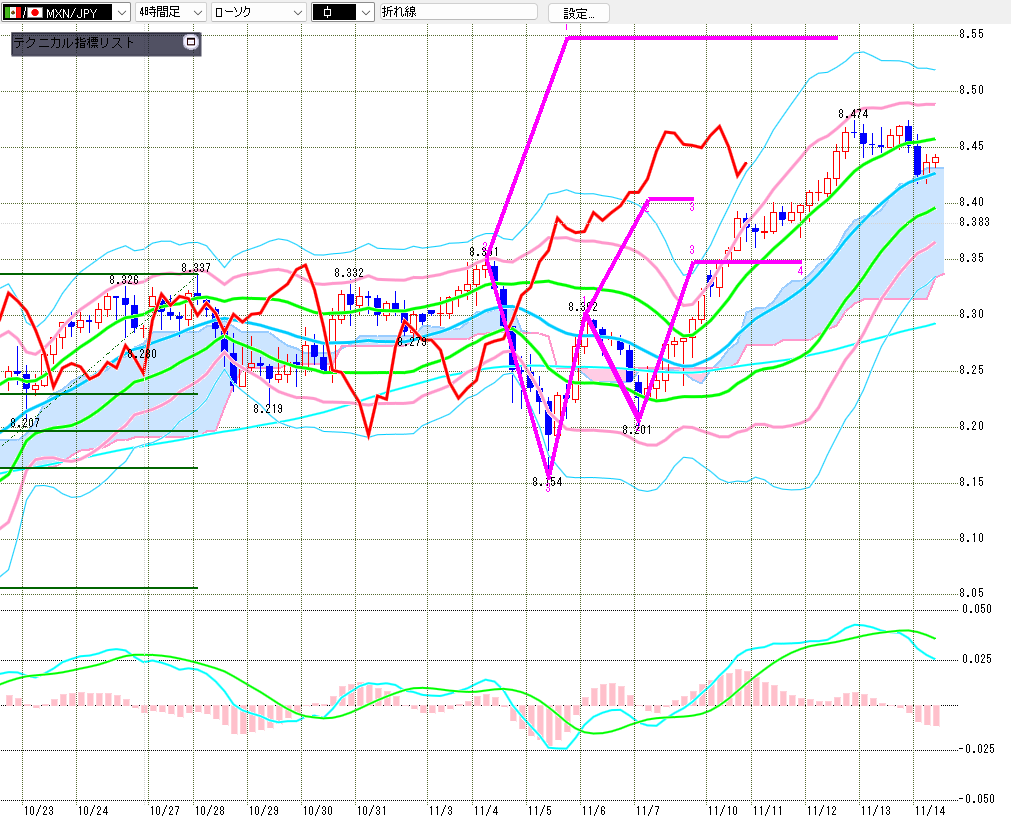Open the MXN/JPY currency pair dropdown arrow
Image resolution: width=1011 pixels, height=821 pixels.
[x=122, y=13]
